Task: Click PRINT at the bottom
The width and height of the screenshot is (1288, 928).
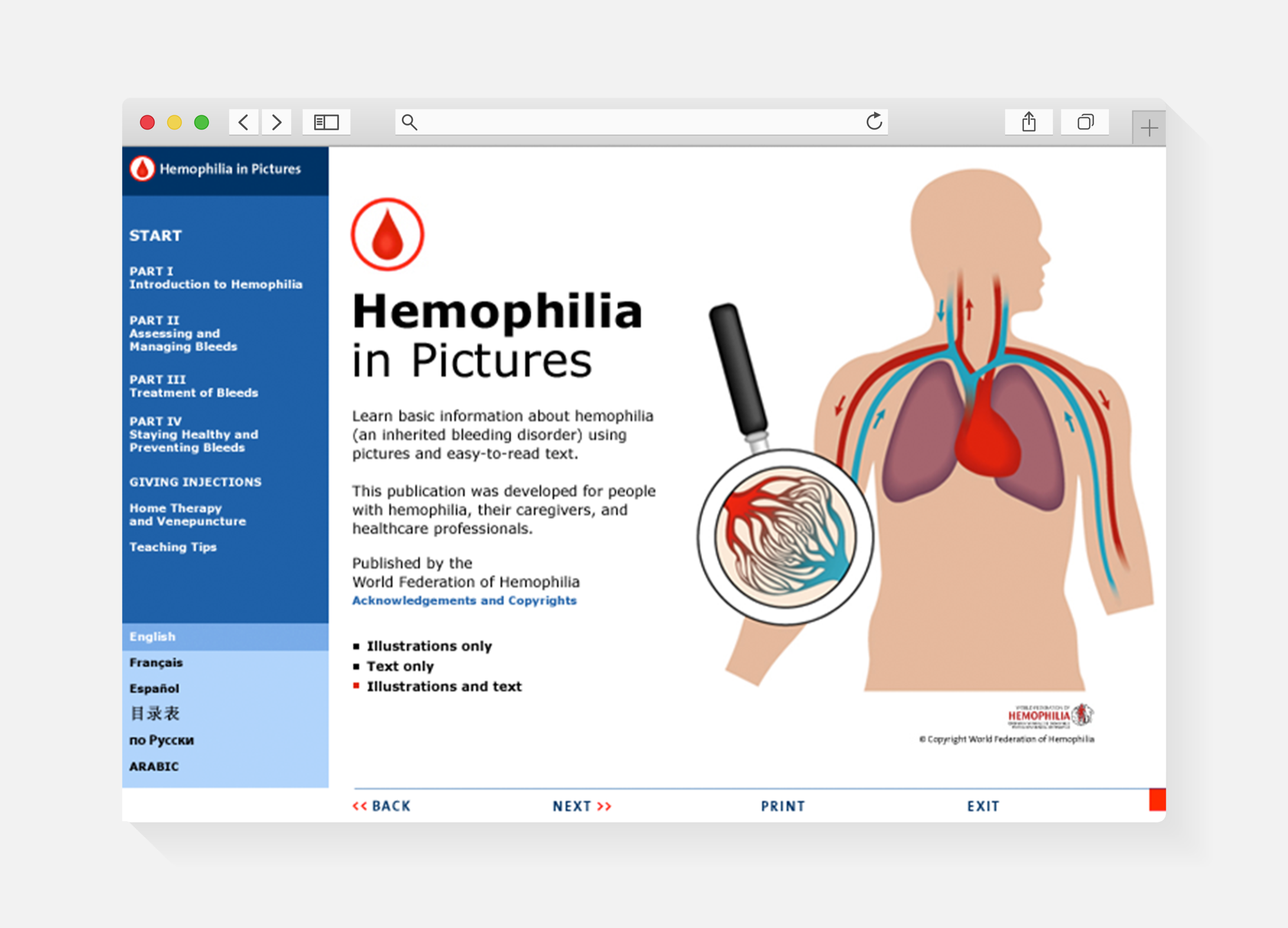Action: click(x=783, y=806)
